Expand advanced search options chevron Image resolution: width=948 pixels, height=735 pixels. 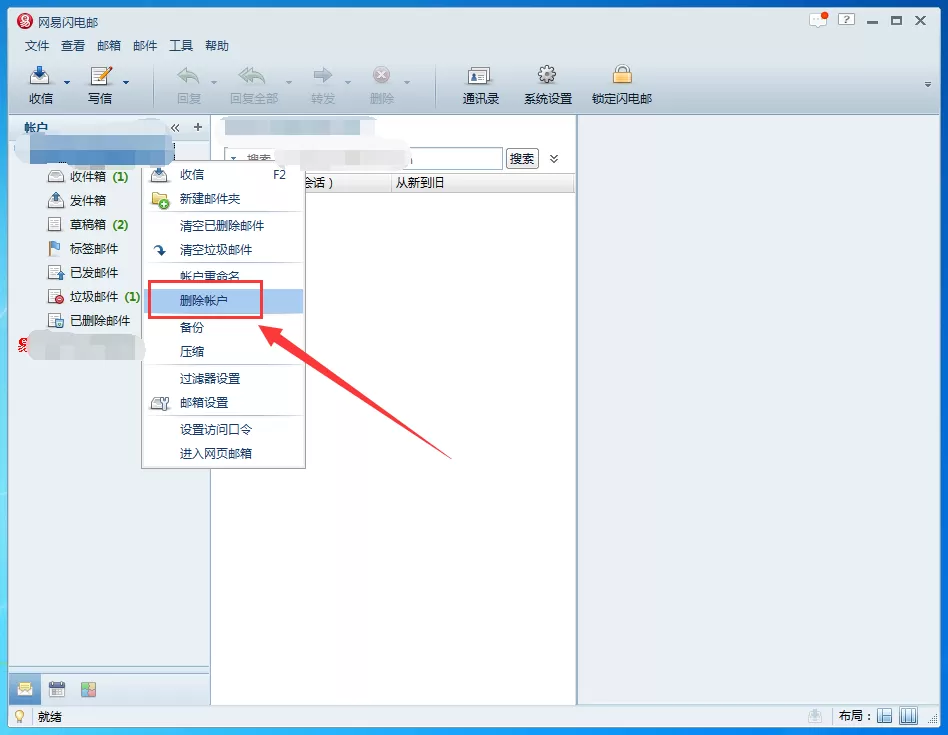[554, 159]
